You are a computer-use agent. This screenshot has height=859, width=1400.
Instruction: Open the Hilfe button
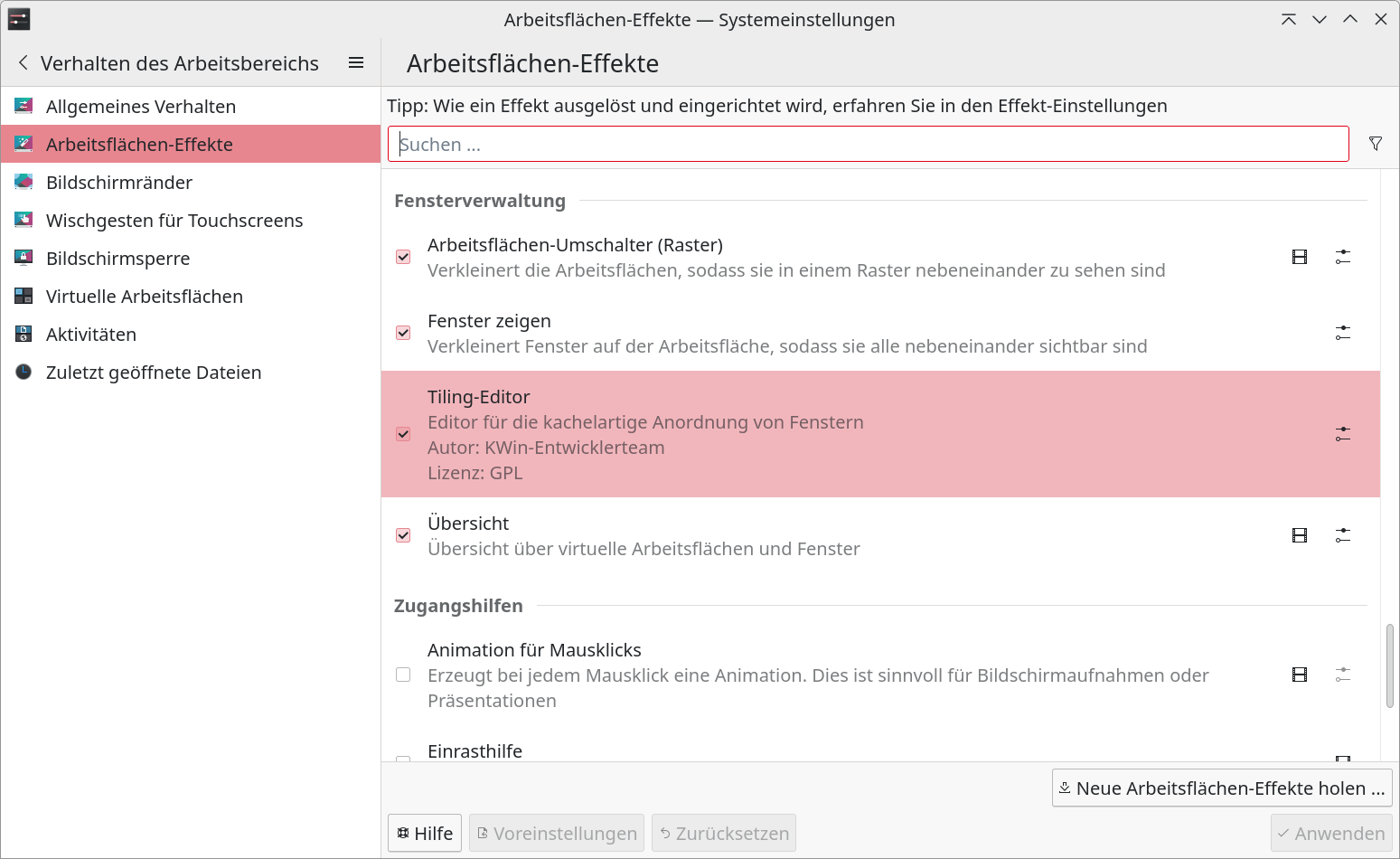(x=425, y=834)
